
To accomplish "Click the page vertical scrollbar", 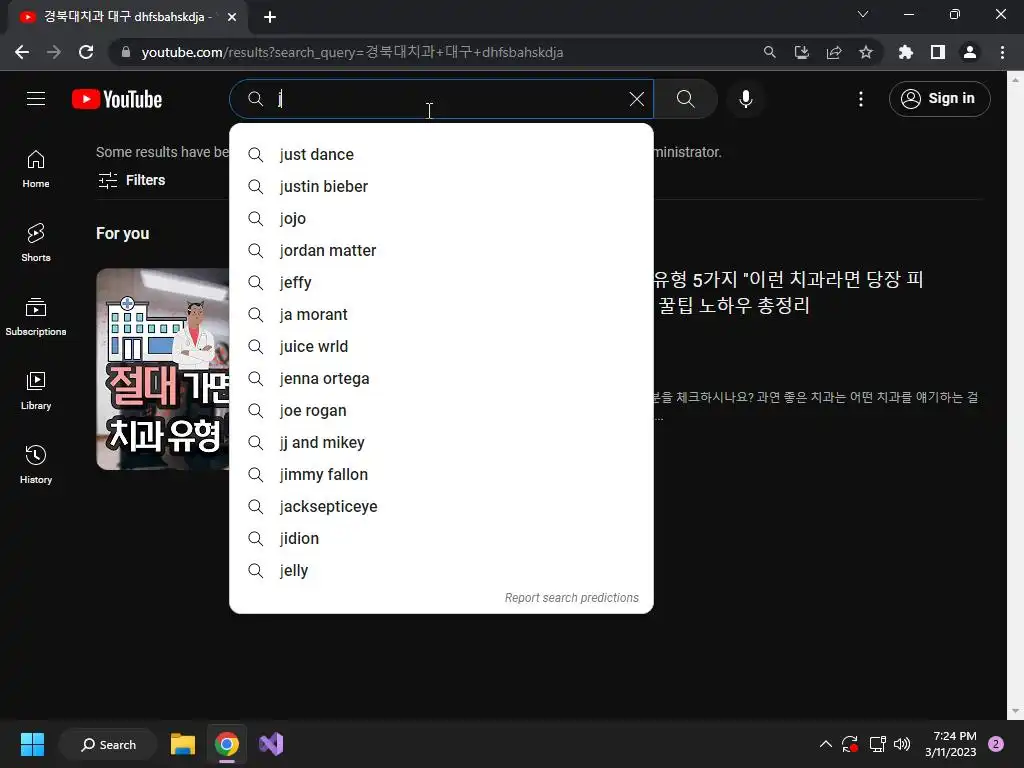I will (x=1016, y=395).
